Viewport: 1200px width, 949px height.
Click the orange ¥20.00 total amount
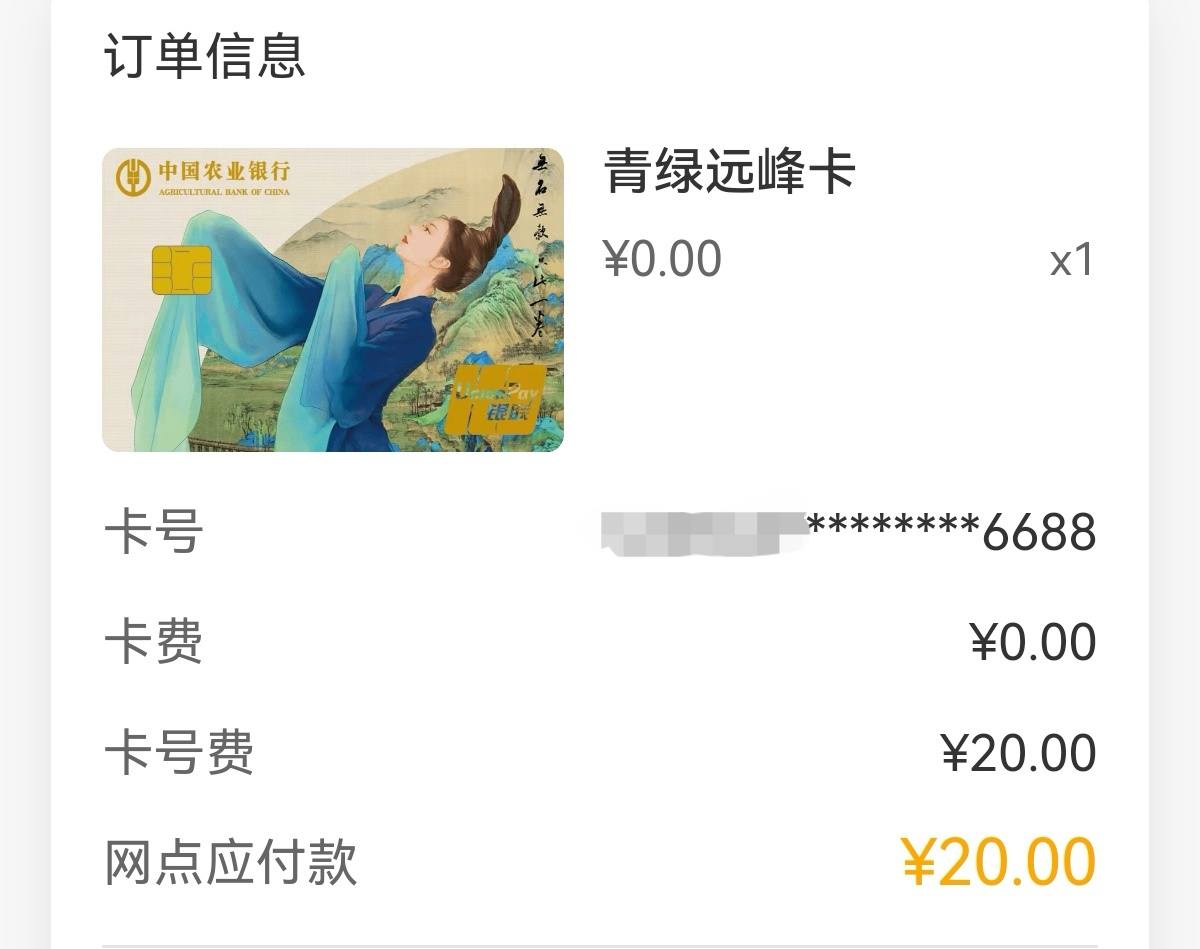[x=999, y=863]
